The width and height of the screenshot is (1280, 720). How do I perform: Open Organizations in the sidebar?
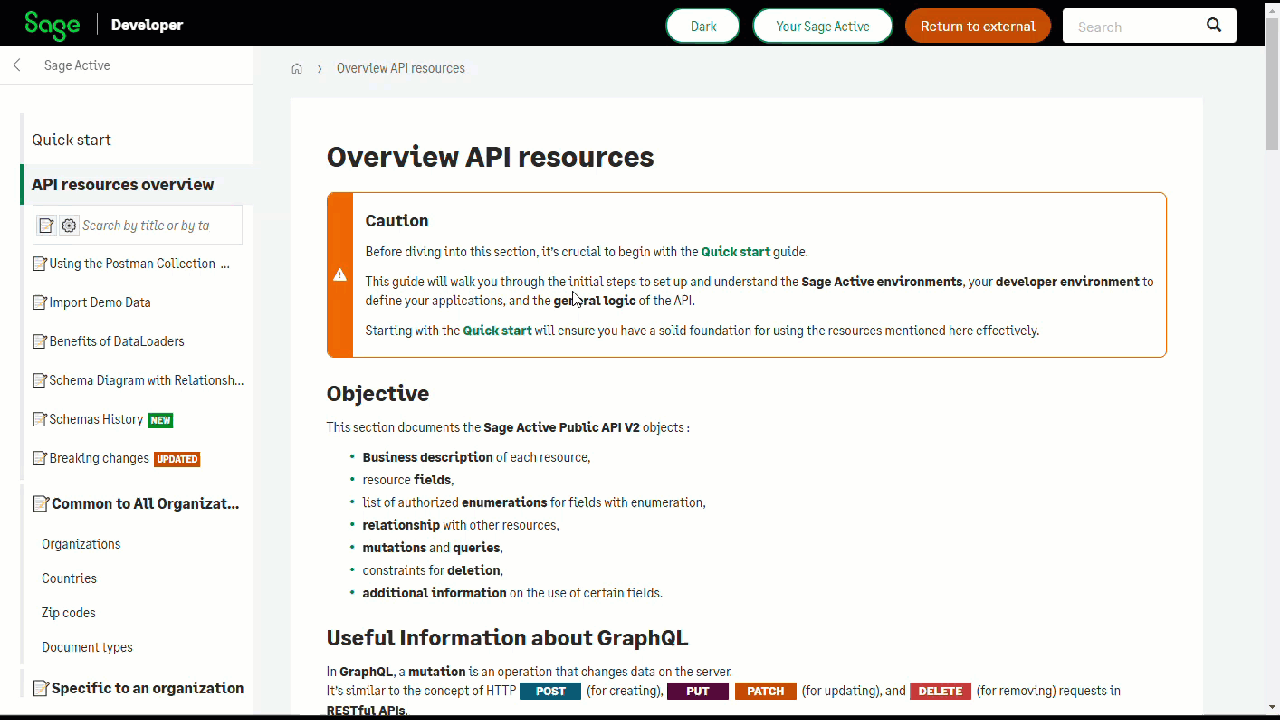click(x=81, y=545)
